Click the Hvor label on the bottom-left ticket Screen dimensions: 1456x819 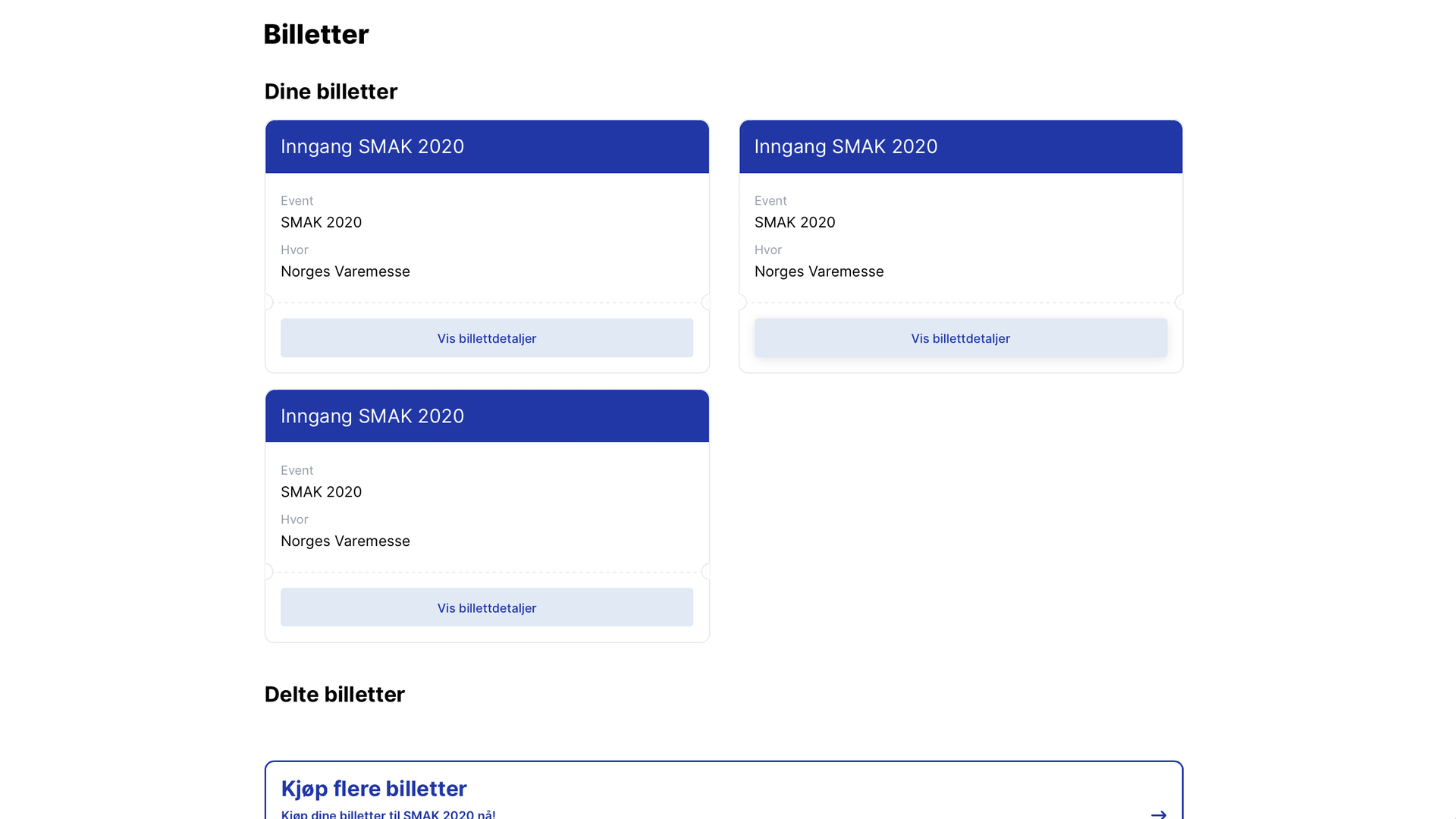click(294, 519)
